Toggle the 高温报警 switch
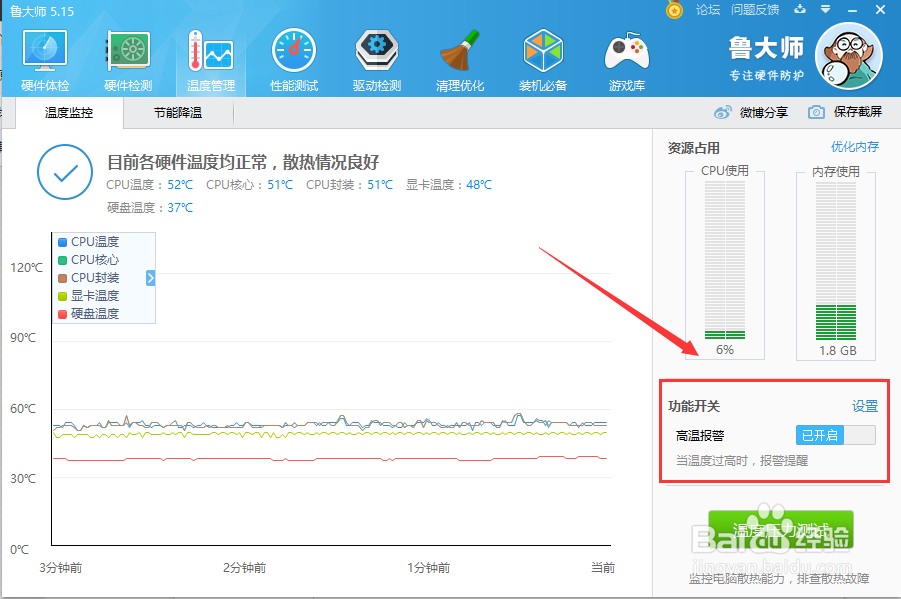901x599 pixels. click(x=835, y=435)
